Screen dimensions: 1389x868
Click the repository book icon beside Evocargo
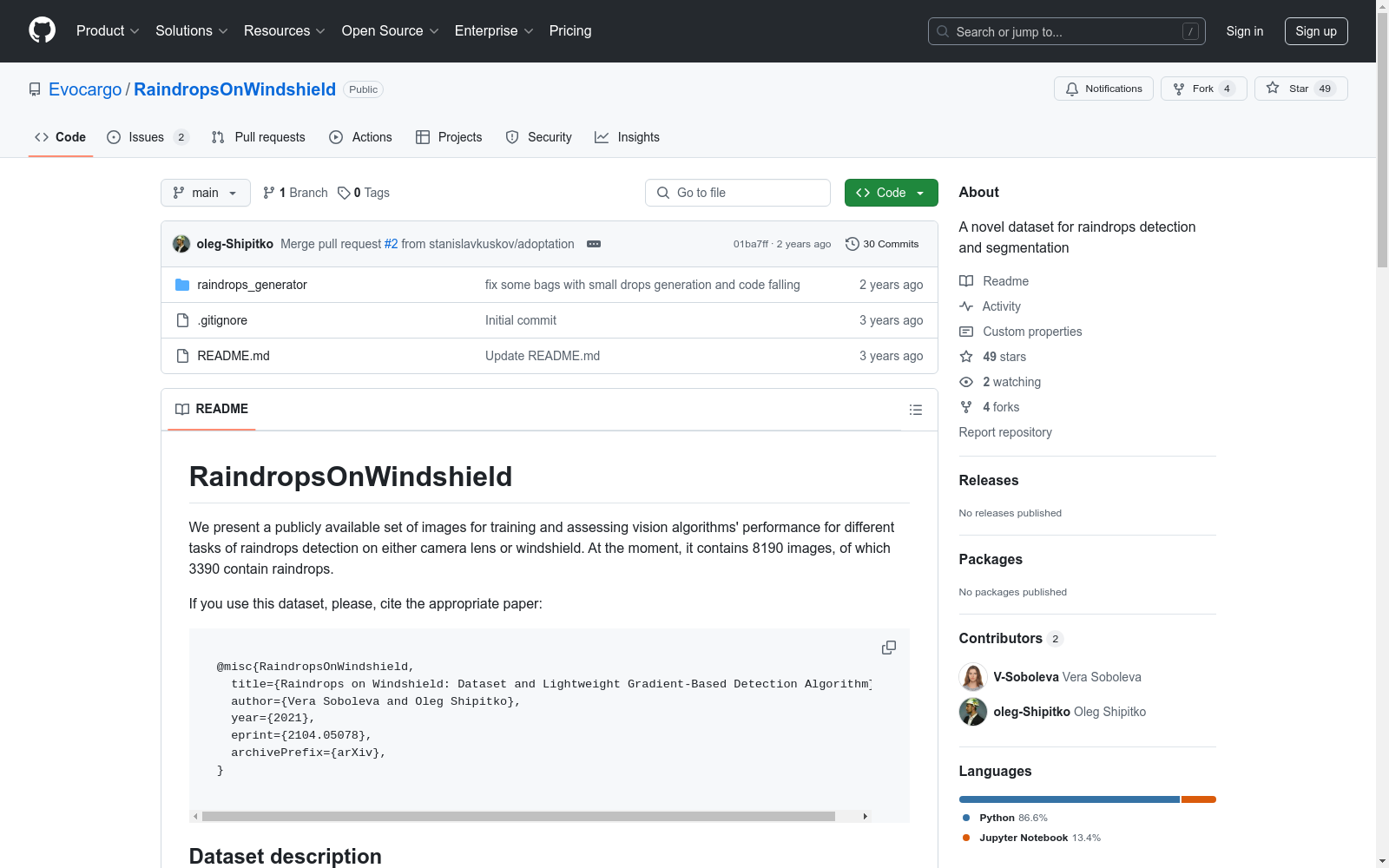(35, 89)
